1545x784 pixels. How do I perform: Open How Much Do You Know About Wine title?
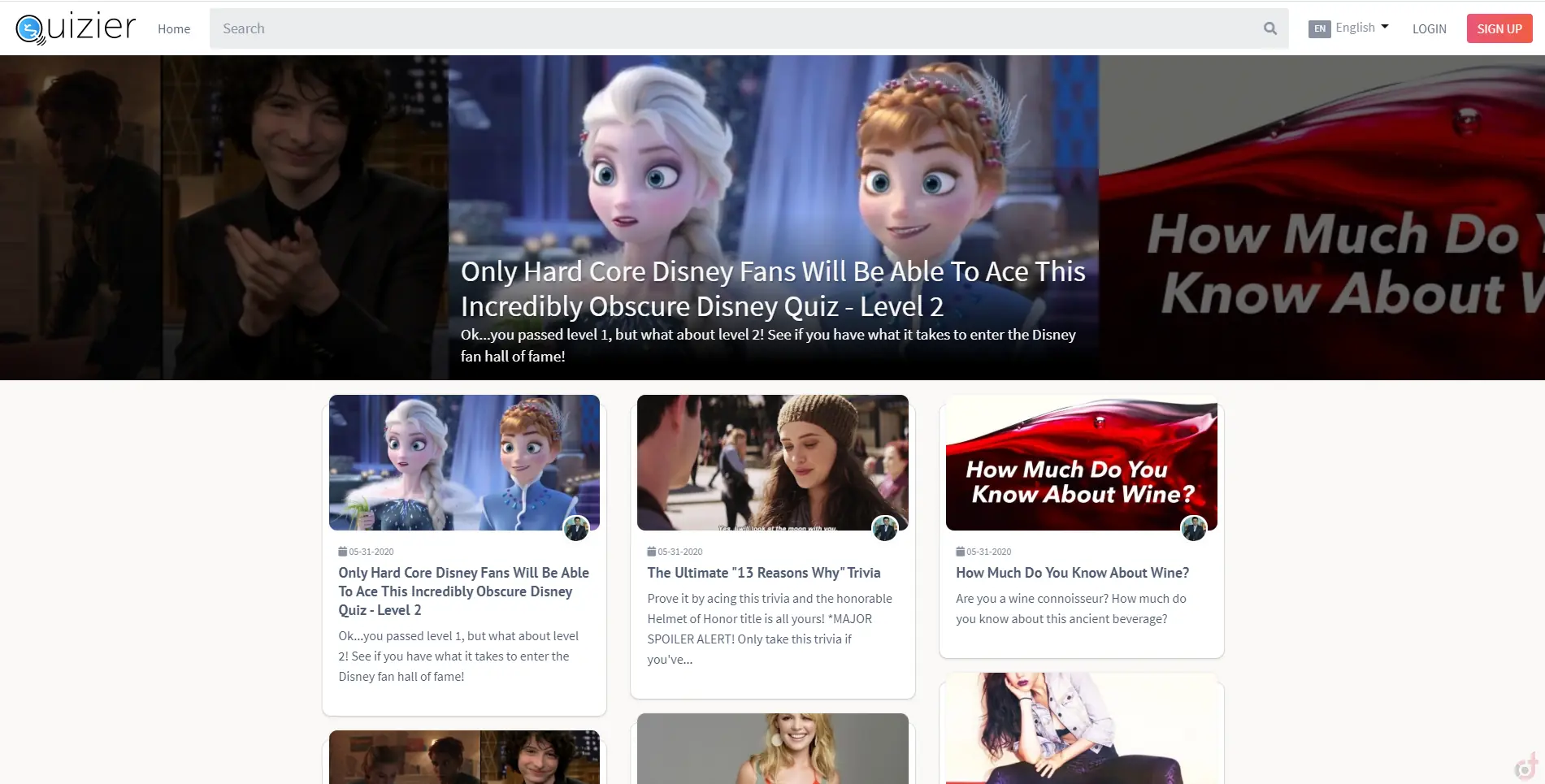(x=1072, y=573)
